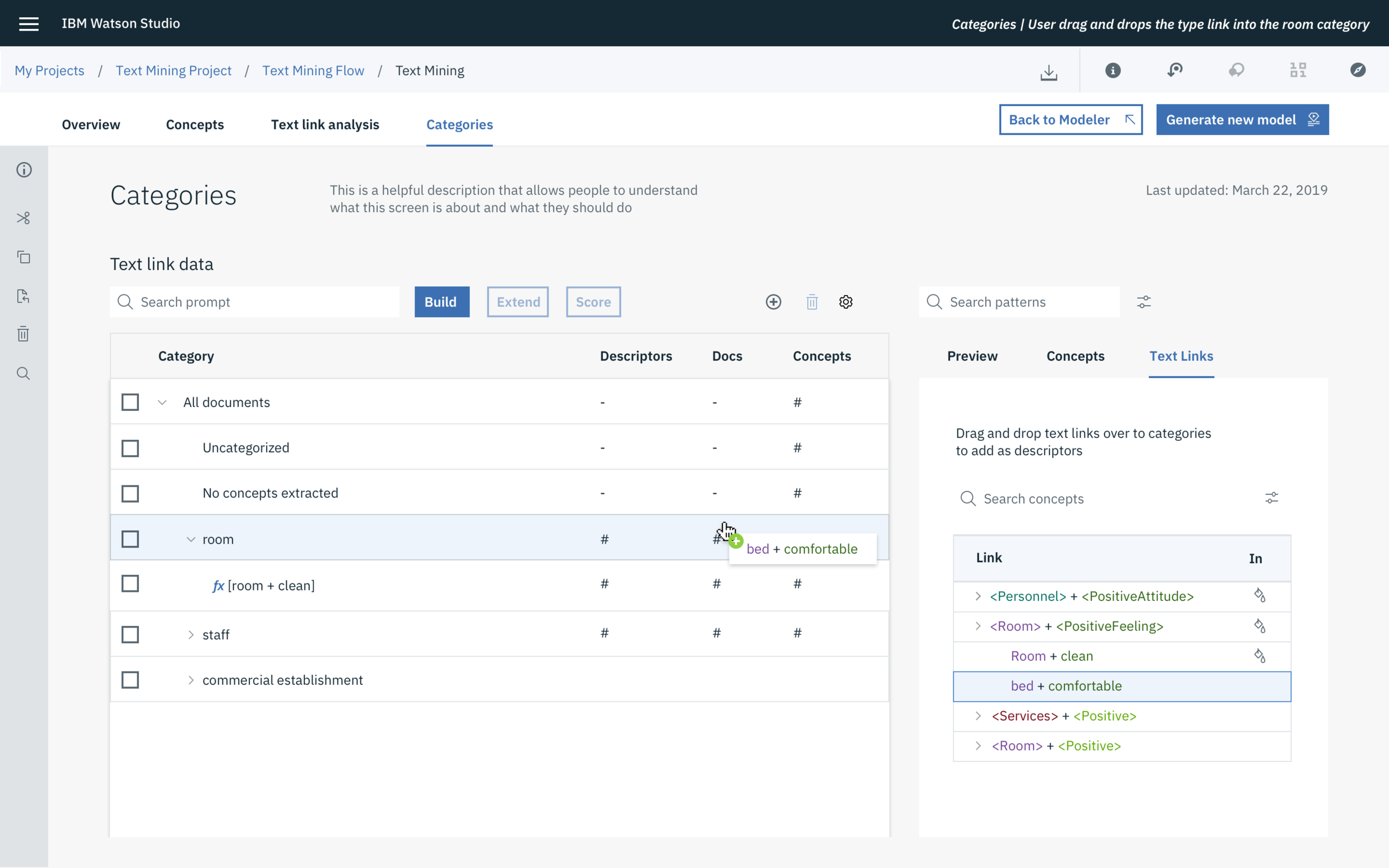Viewport: 1389px width, 868px height.
Task: Tick the [room + clean] checkbox
Action: pyautogui.click(x=131, y=584)
